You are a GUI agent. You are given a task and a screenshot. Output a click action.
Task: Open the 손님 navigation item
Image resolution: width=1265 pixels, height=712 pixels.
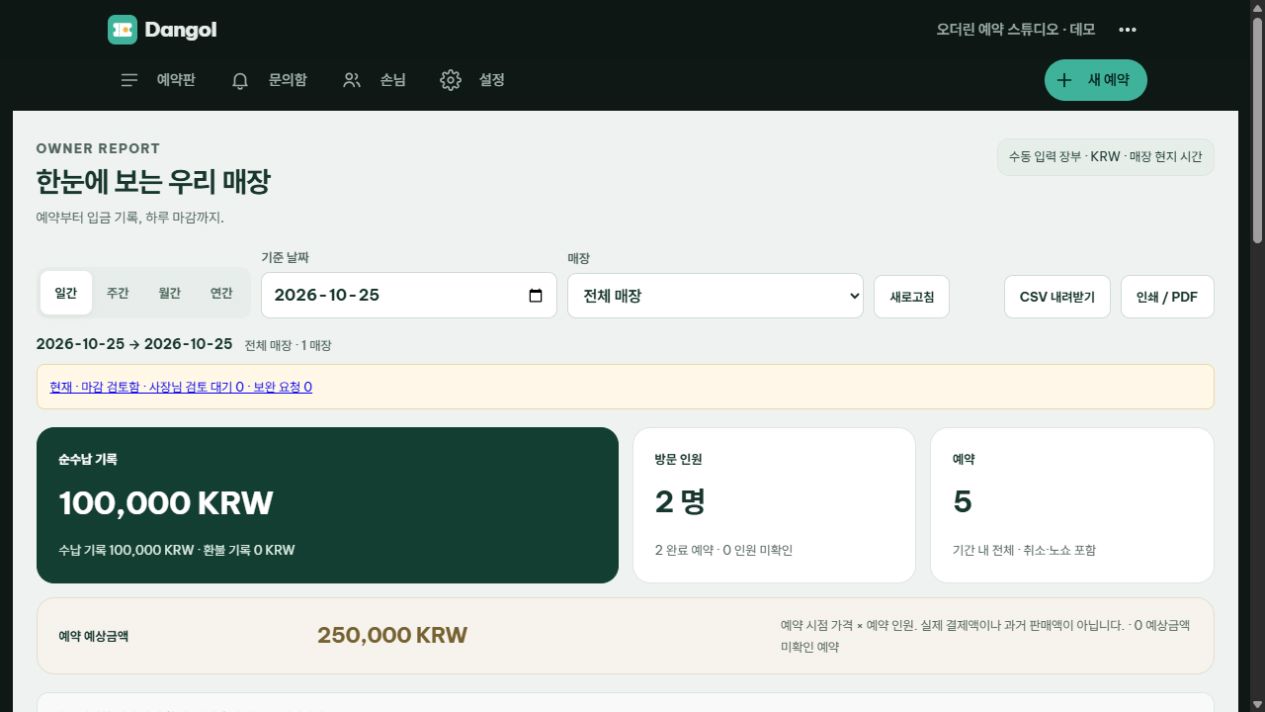coord(374,80)
